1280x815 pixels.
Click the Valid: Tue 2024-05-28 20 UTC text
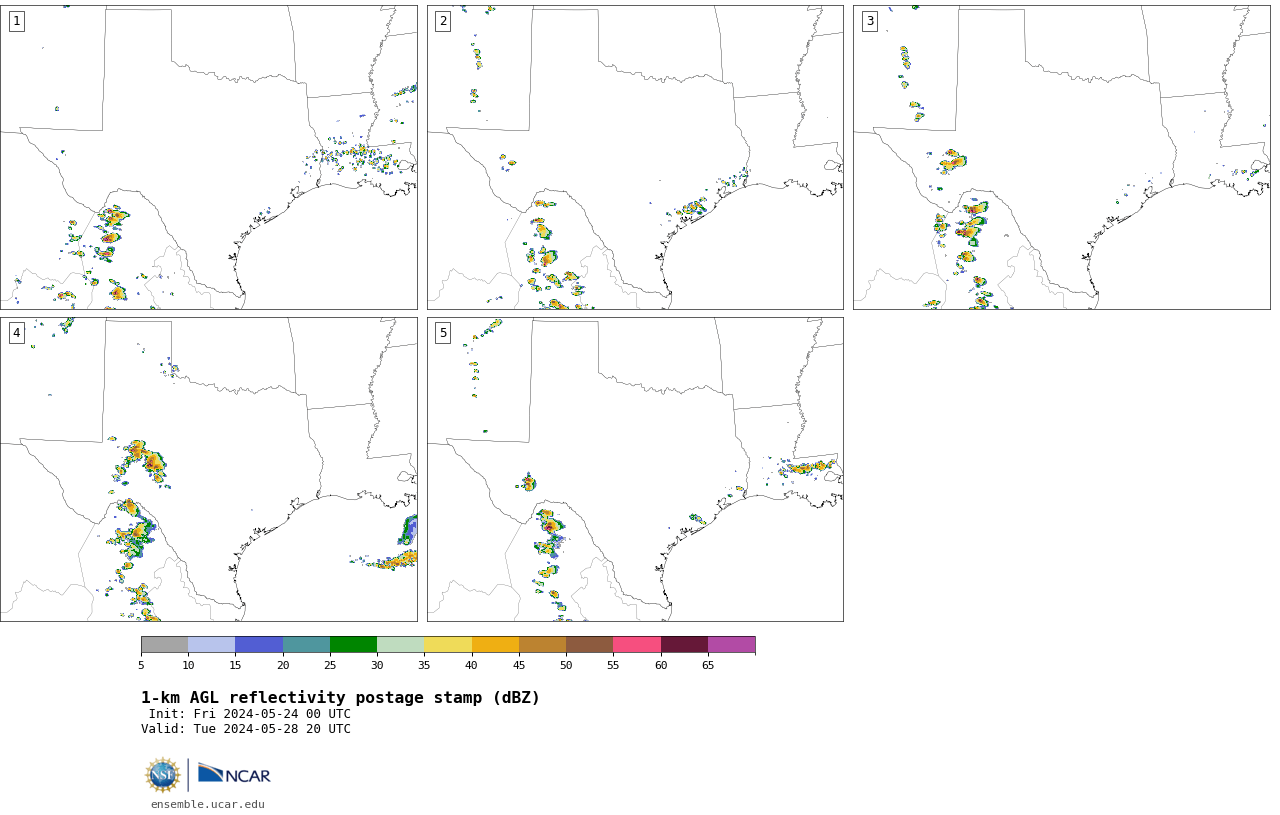click(246, 729)
